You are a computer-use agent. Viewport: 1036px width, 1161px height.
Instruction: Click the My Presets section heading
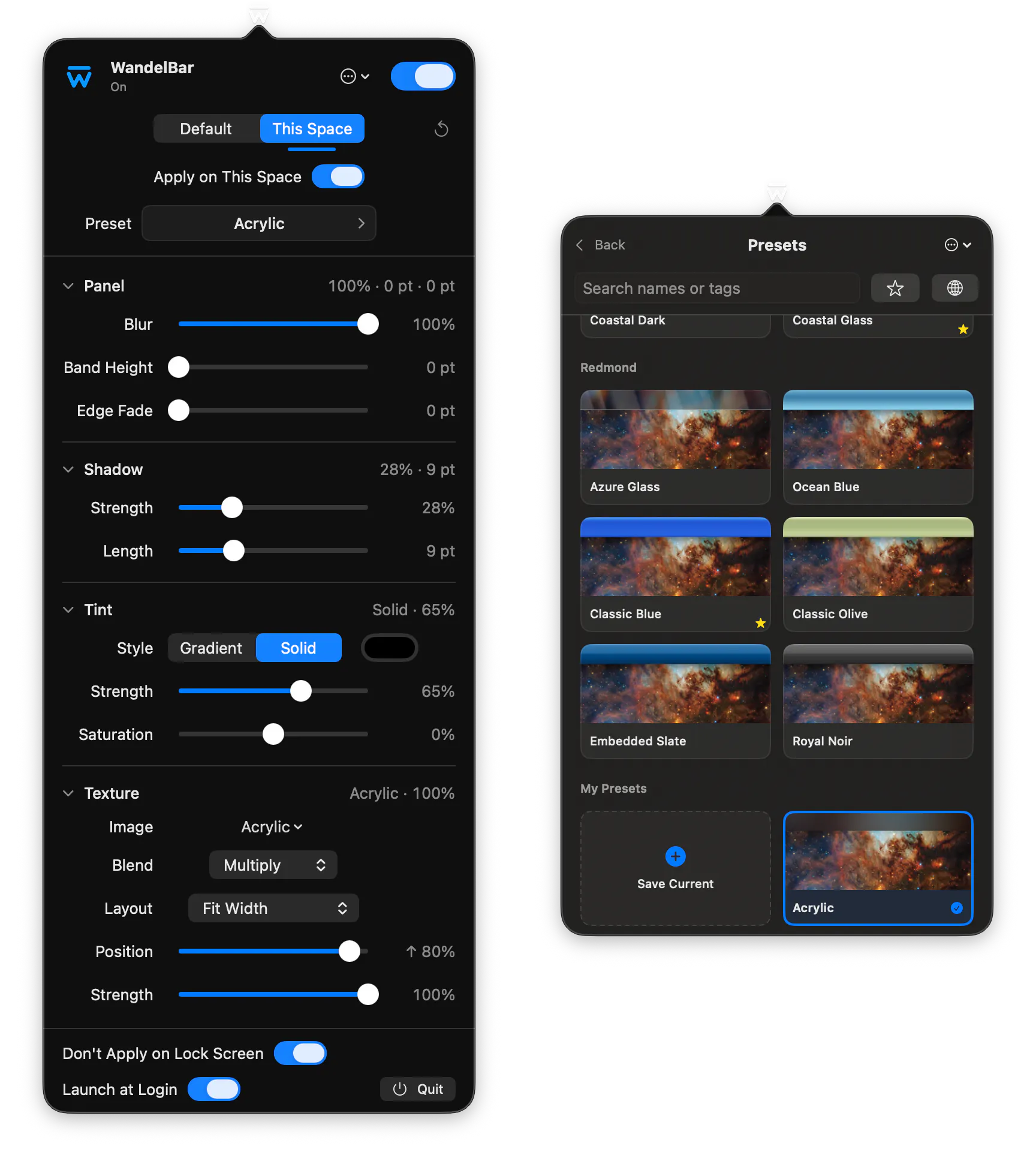[x=613, y=789]
